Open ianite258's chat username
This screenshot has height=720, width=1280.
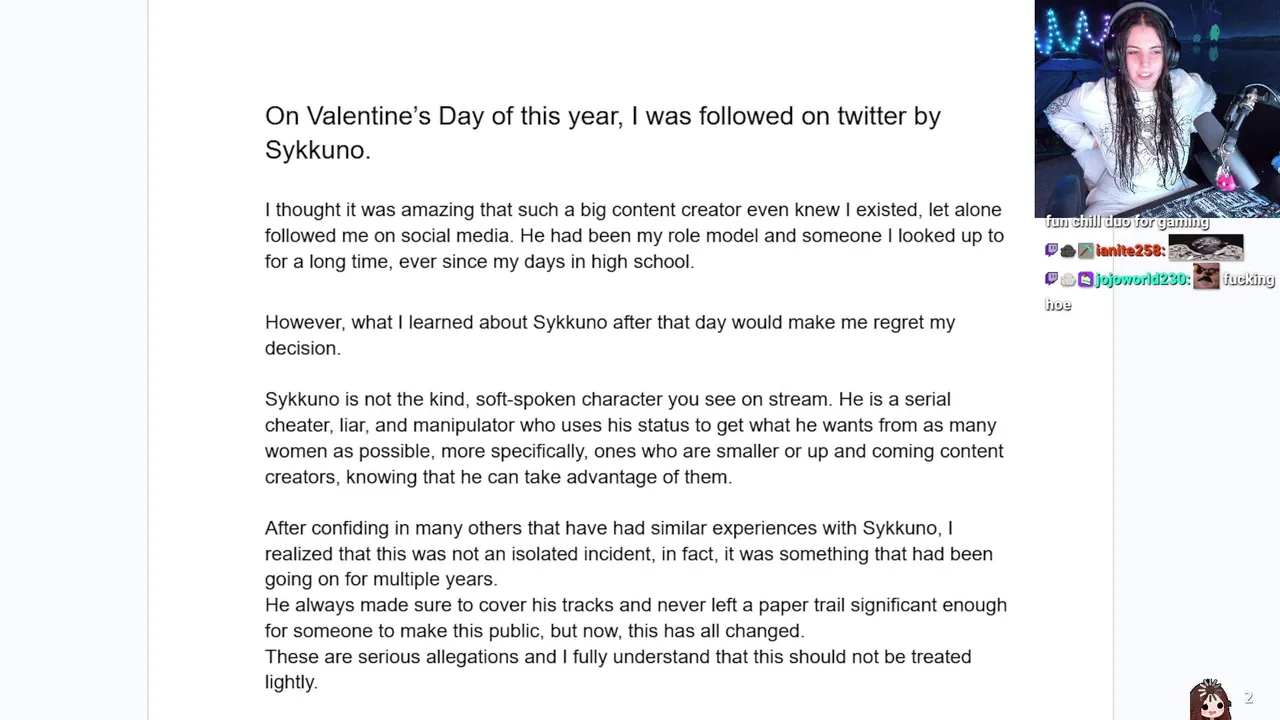(1129, 251)
